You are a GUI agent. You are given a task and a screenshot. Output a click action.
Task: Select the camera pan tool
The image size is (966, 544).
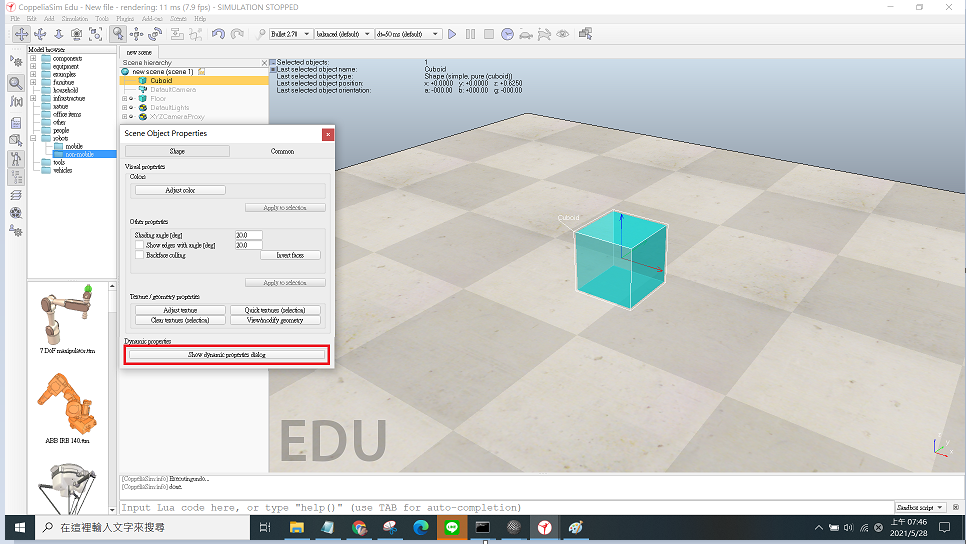pos(20,34)
